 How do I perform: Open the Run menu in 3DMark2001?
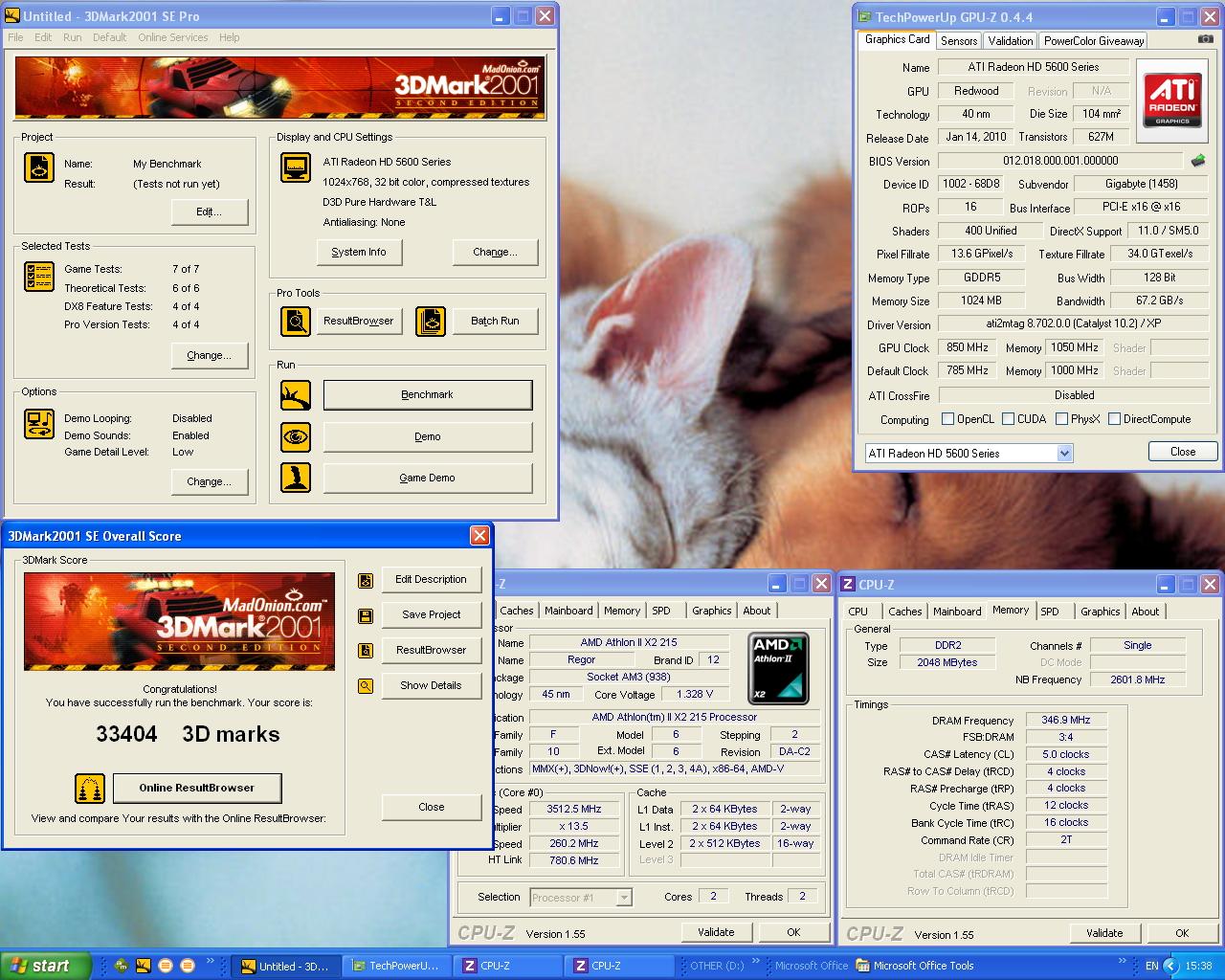coord(72,37)
